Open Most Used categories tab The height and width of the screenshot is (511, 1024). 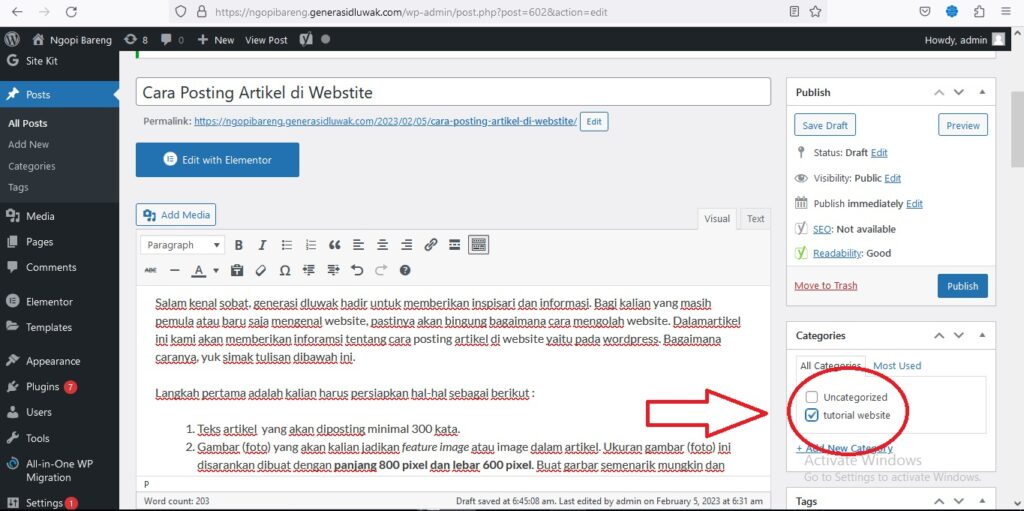[897, 366]
